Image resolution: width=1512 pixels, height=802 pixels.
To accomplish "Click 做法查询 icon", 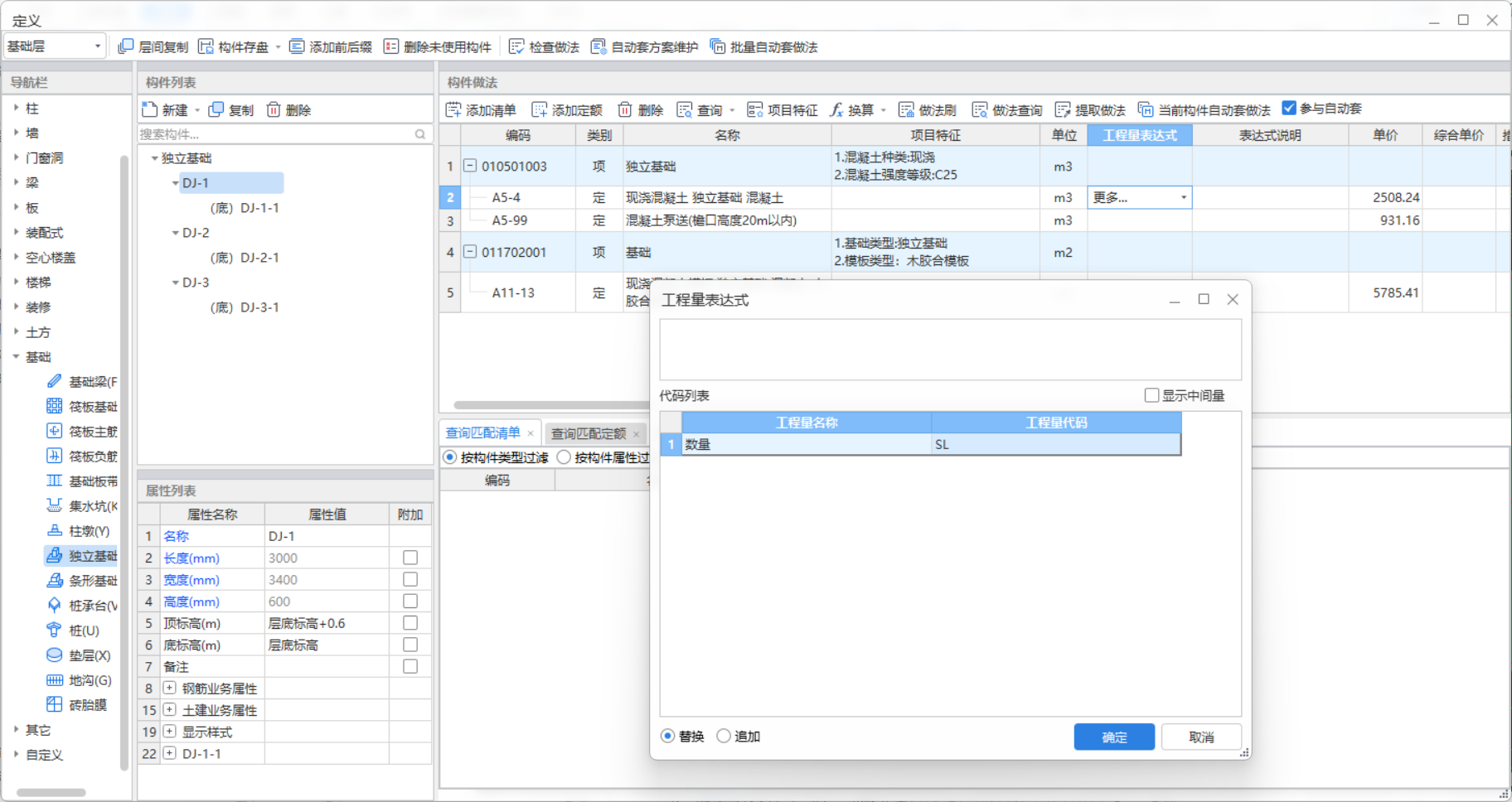I will click(x=980, y=109).
